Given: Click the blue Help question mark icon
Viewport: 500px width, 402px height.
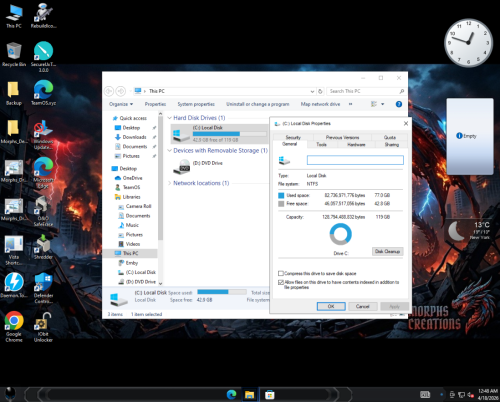Looking at the screenshot, I should pyautogui.click(x=399, y=104).
